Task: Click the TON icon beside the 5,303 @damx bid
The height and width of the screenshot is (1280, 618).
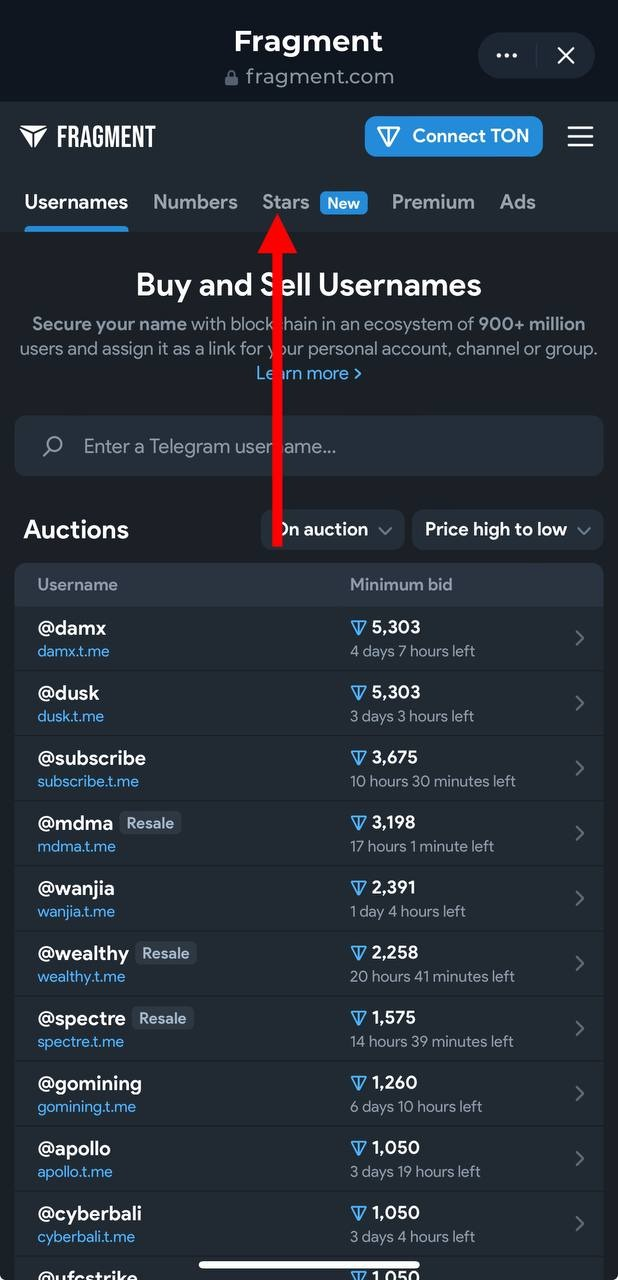Action: coord(359,628)
